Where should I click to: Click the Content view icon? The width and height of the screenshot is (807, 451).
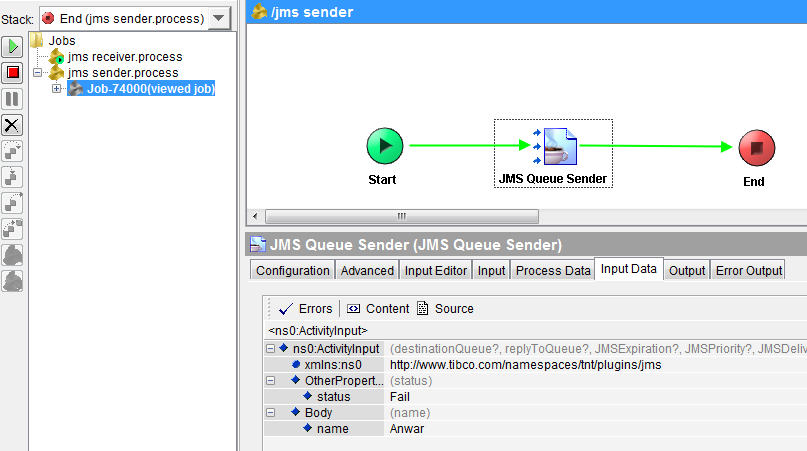click(x=353, y=308)
